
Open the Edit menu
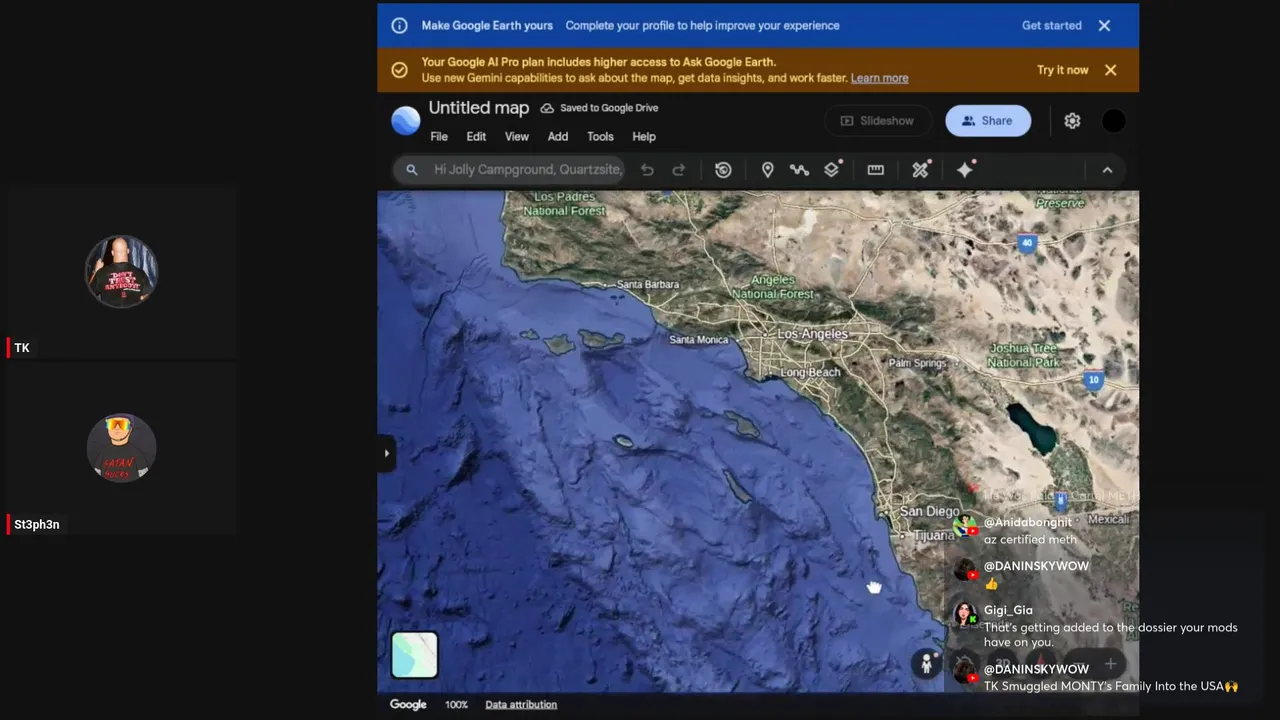tap(476, 137)
